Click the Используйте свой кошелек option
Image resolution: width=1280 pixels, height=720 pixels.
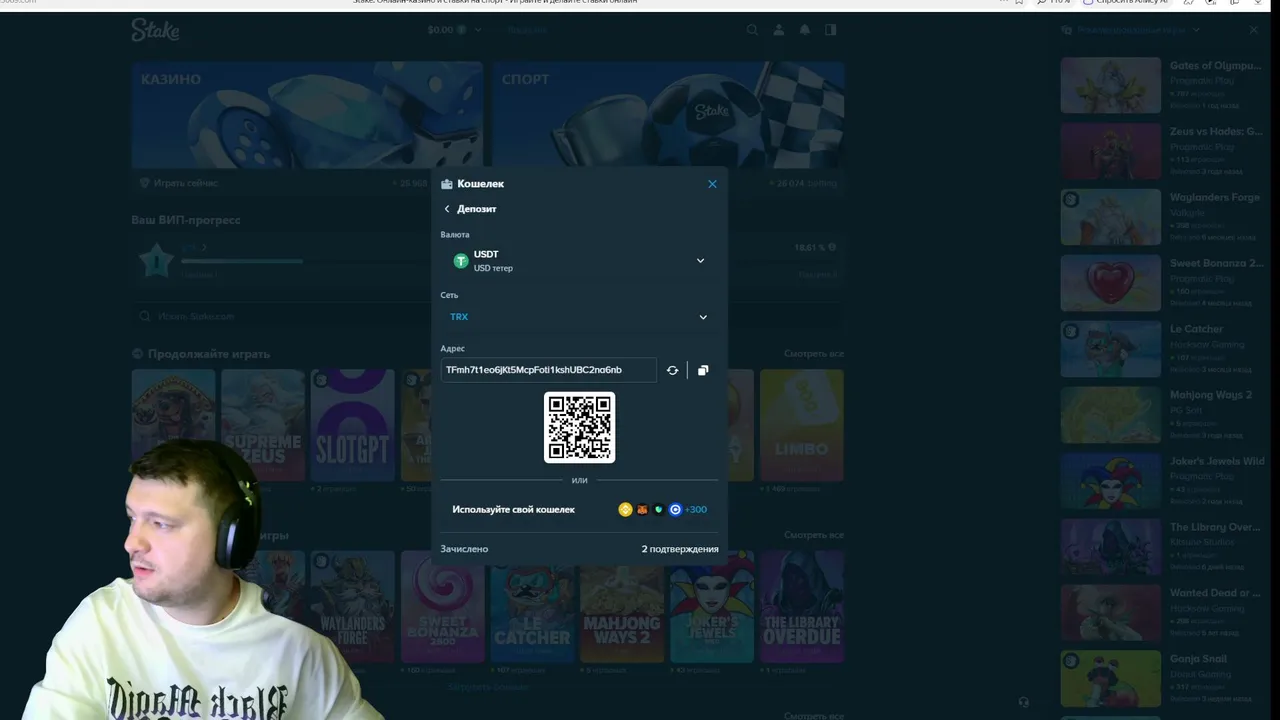[580, 510]
